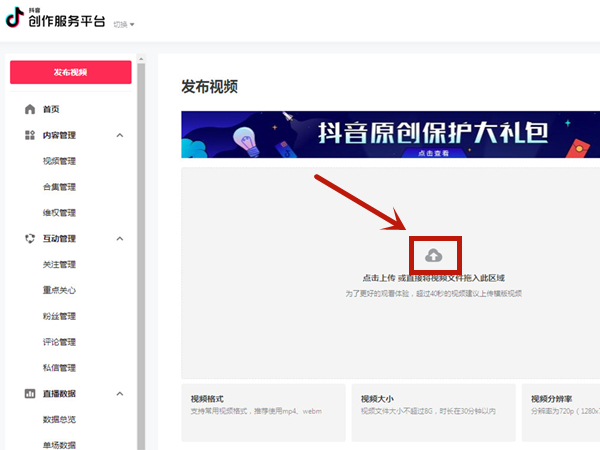This screenshot has height=450, width=600.
Task: Click the 视频大小 info card
Action: click(x=434, y=412)
